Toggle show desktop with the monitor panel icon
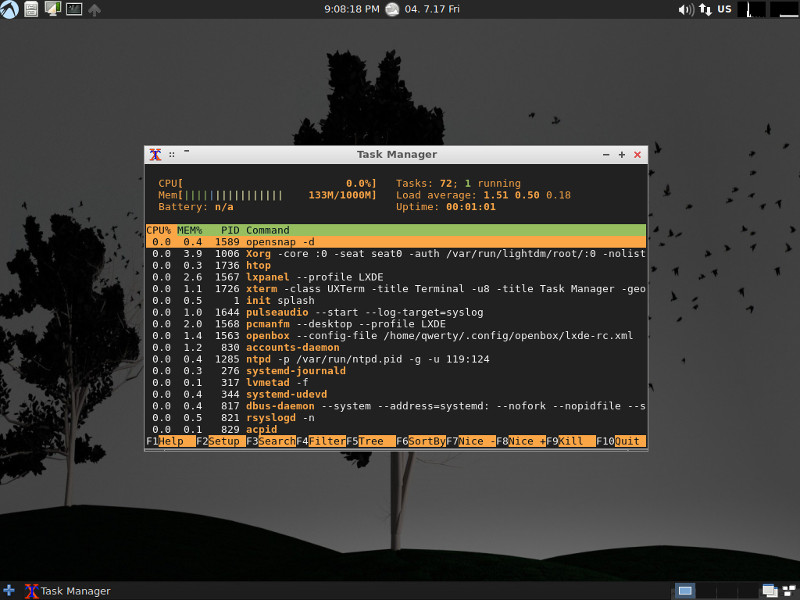Screen dimensions: 800x600 coord(53,8)
